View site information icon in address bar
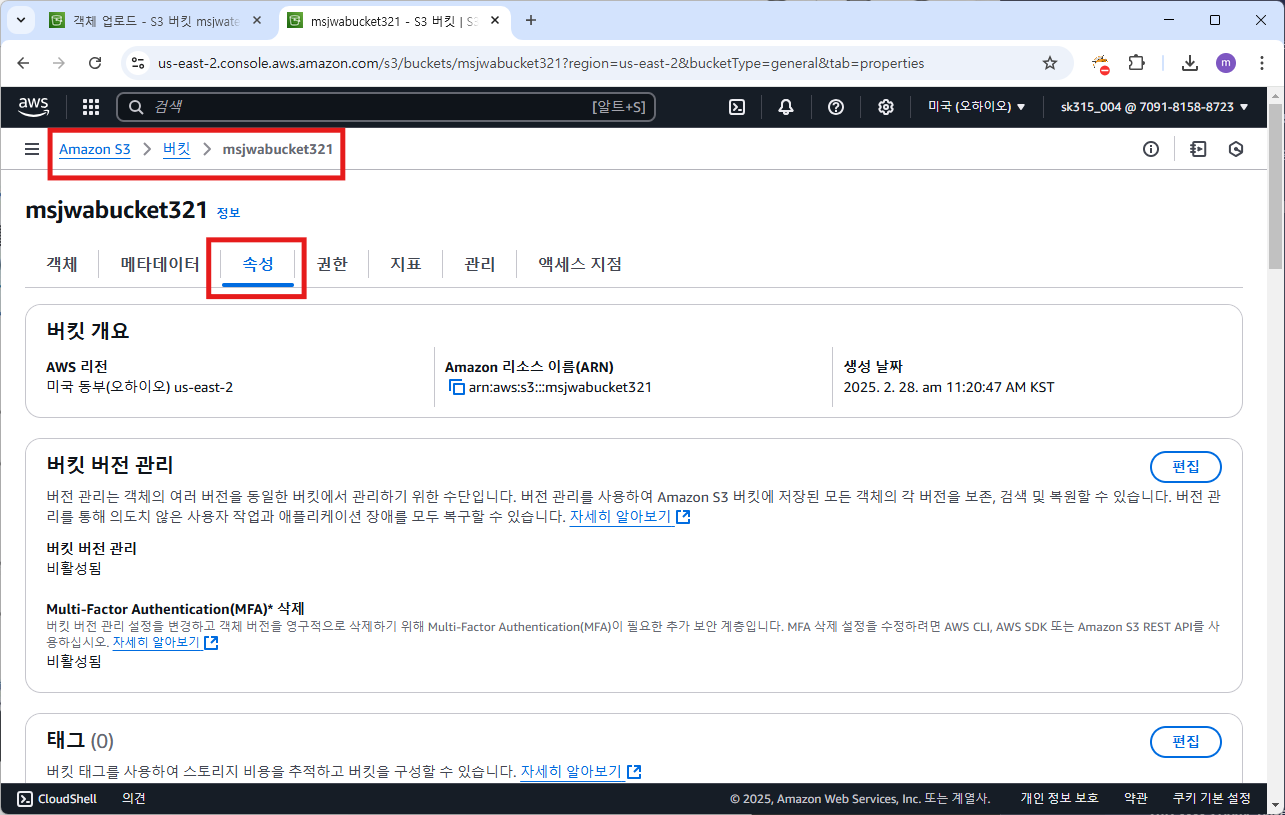The height and width of the screenshot is (815, 1285). point(138,63)
